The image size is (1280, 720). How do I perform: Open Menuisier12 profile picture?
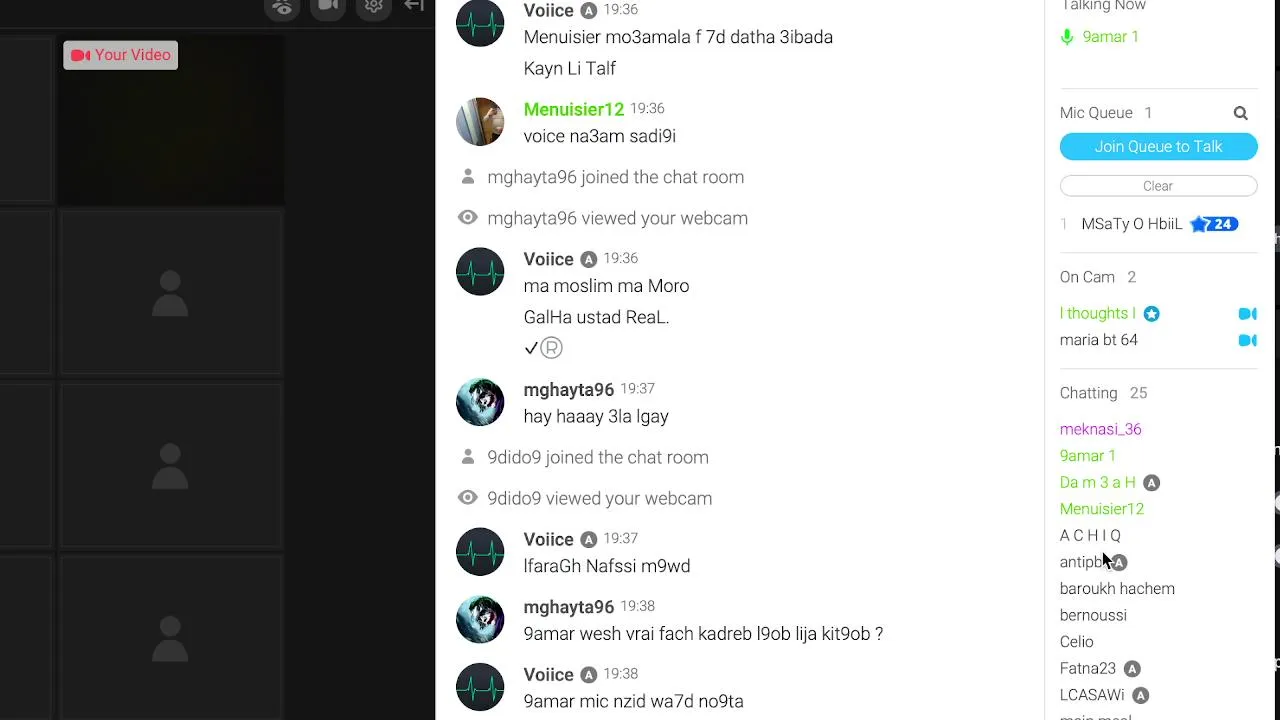pyautogui.click(x=480, y=122)
